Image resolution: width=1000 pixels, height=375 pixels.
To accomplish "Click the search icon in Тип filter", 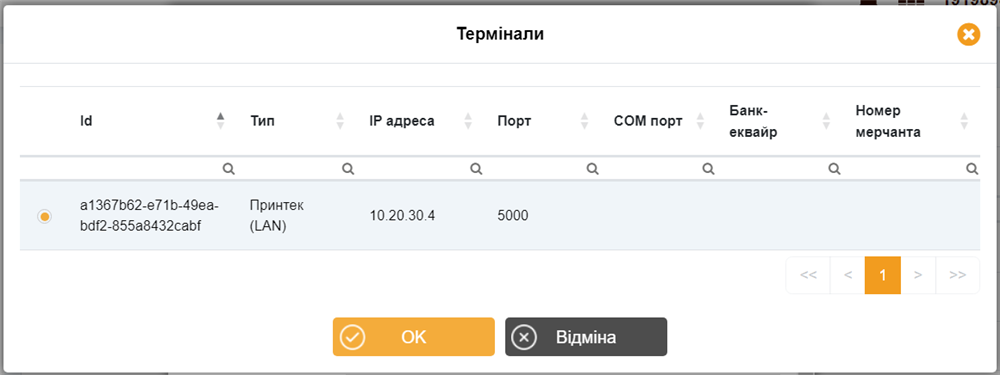I will click(x=348, y=169).
